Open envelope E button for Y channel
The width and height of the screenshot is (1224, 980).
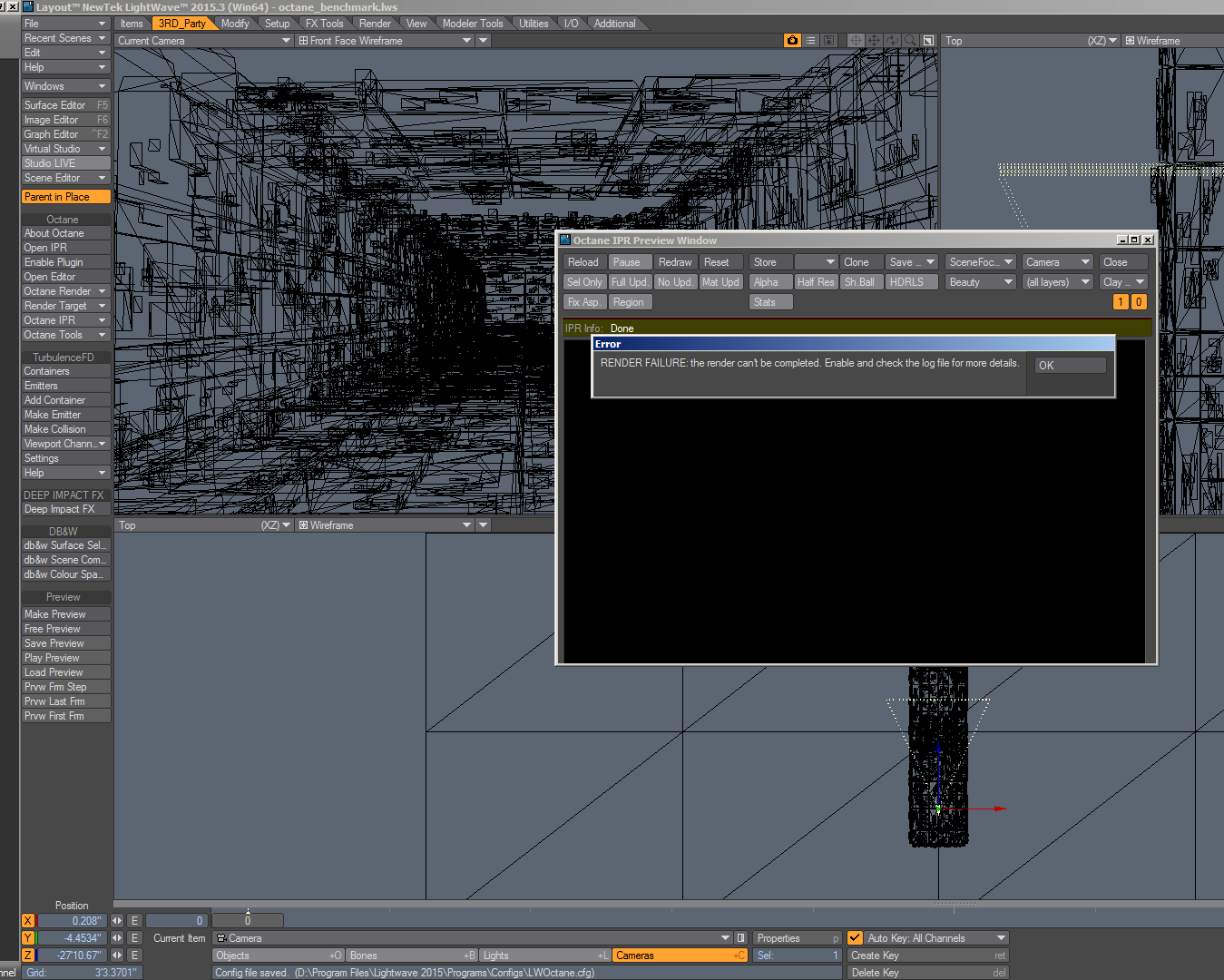134,938
